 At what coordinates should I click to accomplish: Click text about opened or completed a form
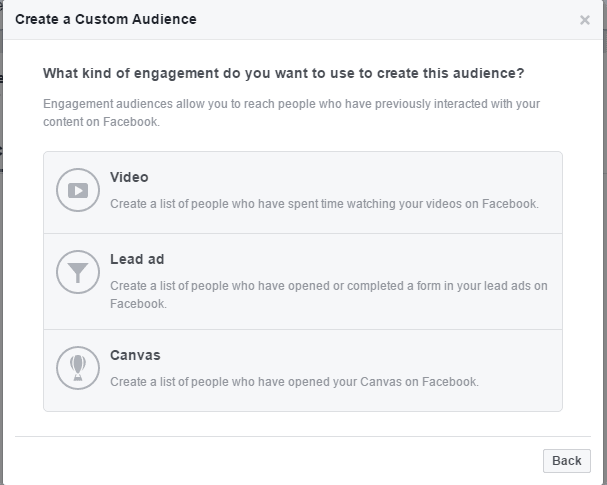click(329, 295)
